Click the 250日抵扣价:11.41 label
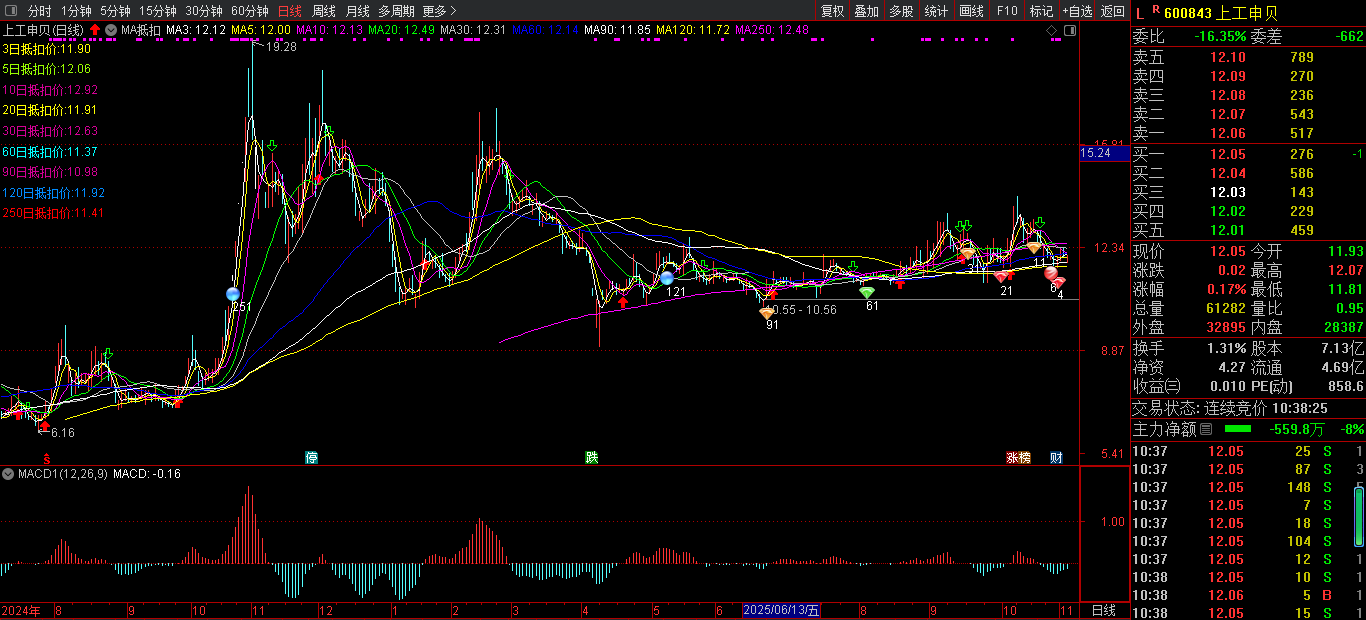The image size is (1366, 620). tap(52, 213)
